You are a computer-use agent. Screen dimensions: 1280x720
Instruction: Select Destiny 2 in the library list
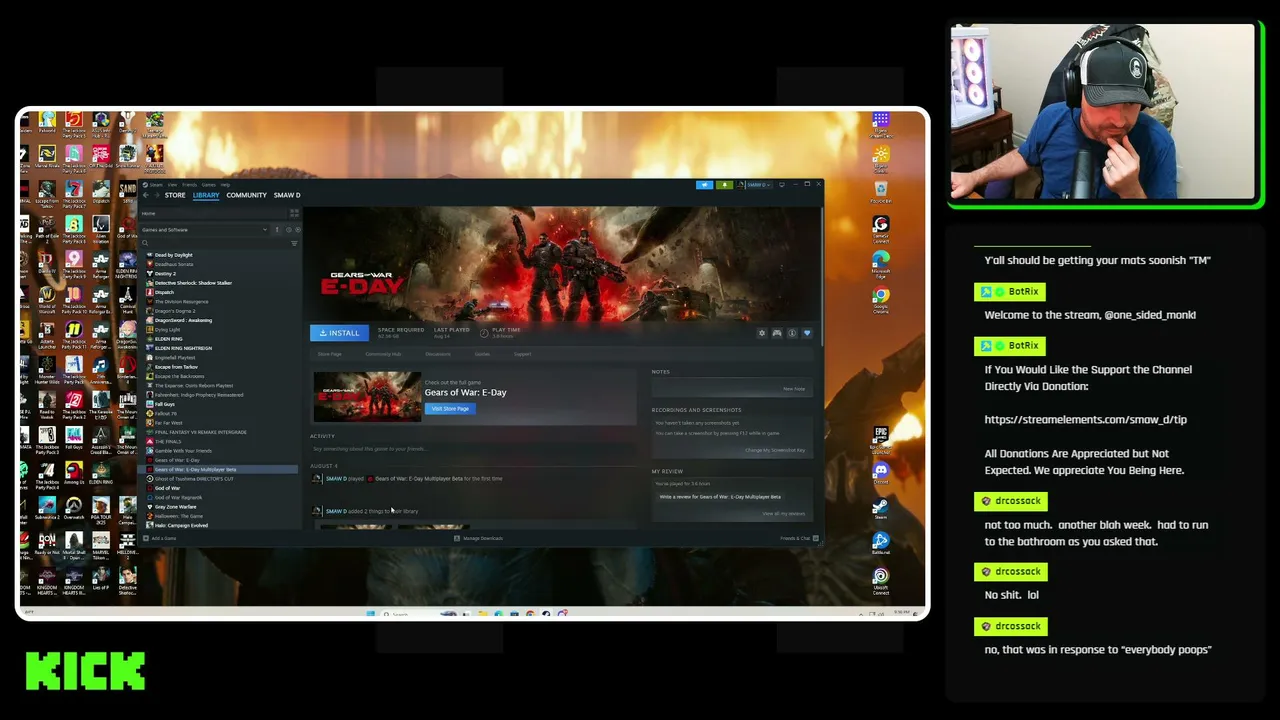pyautogui.click(x=165, y=274)
